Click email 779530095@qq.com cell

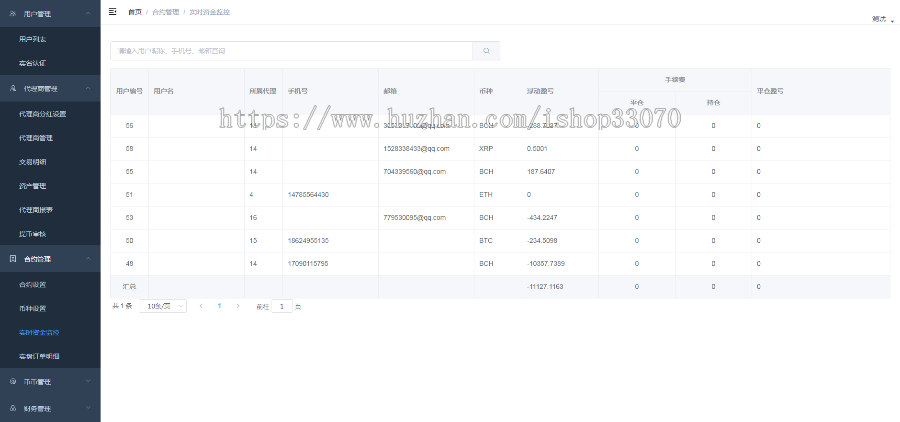pos(414,218)
